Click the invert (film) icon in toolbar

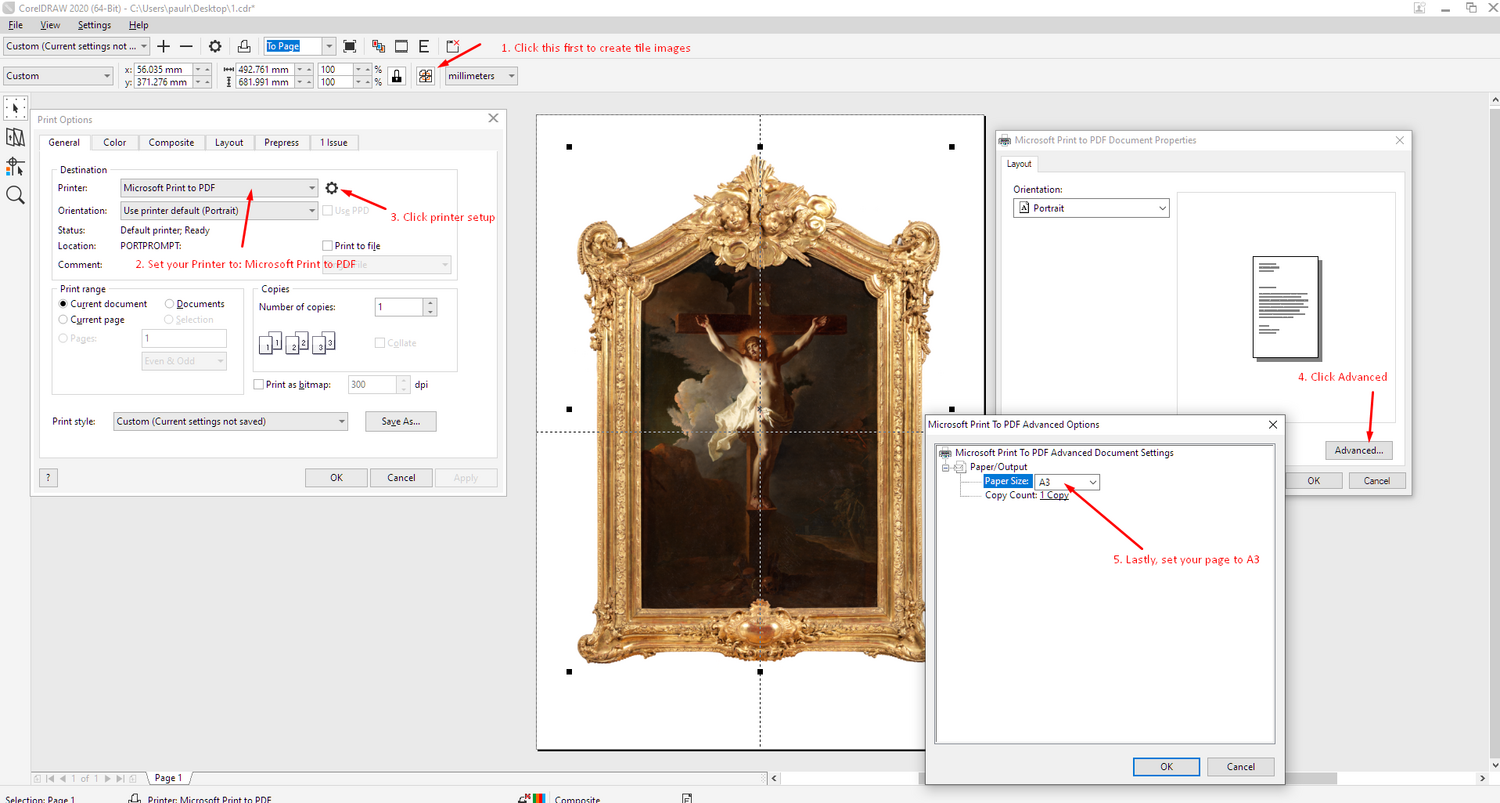pos(401,46)
